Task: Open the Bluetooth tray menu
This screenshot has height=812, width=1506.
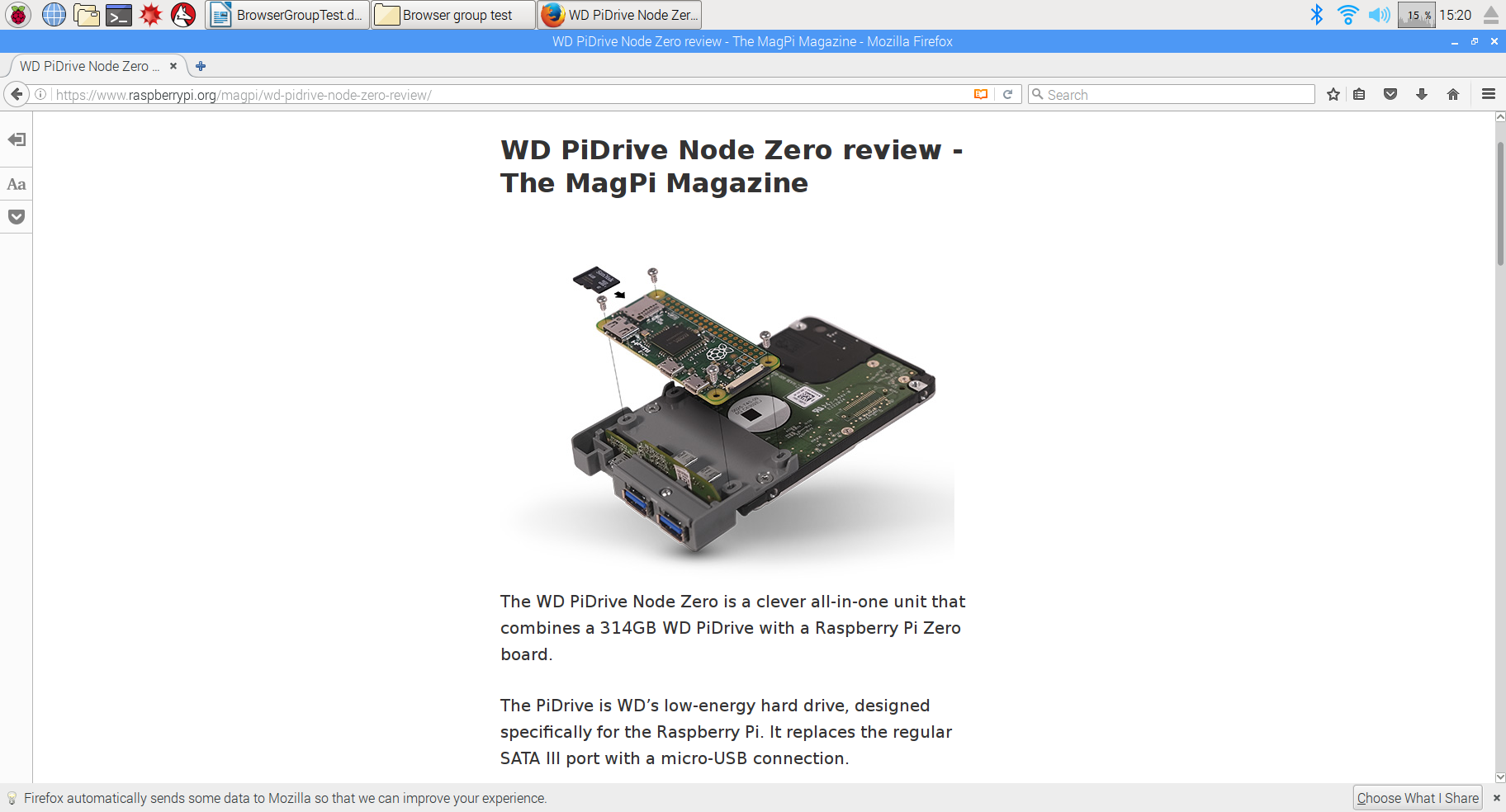Action: coord(1317,15)
